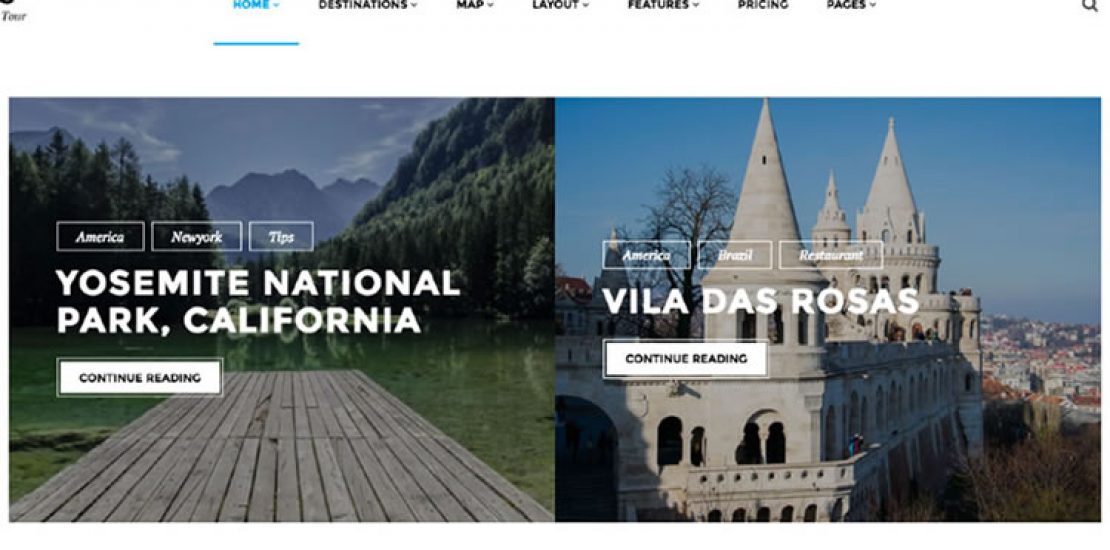Select the America tag on Yosemite post
The image size is (1110, 550).
tap(100, 236)
